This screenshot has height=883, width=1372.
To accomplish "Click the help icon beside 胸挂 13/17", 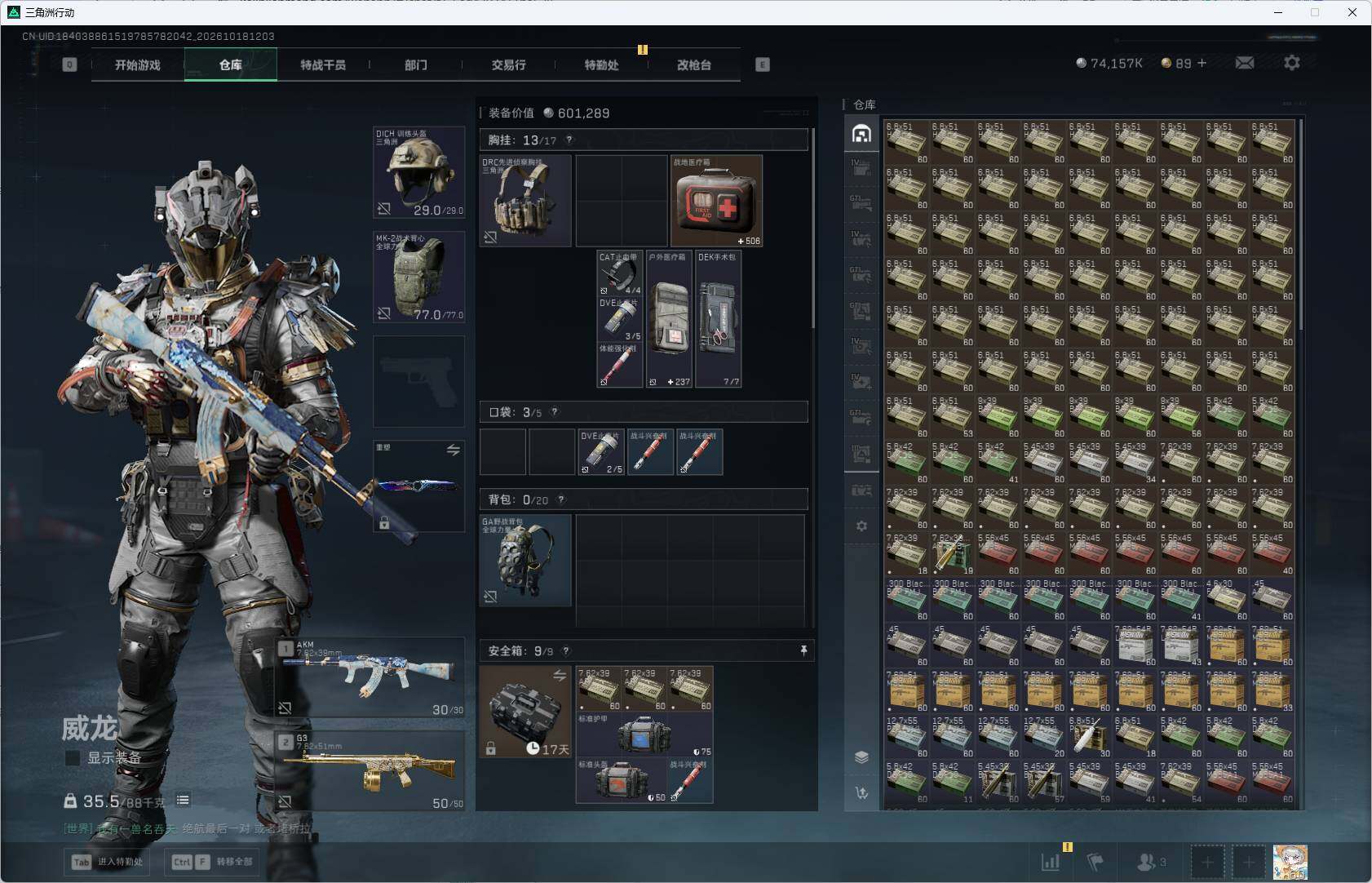I will [x=569, y=140].
